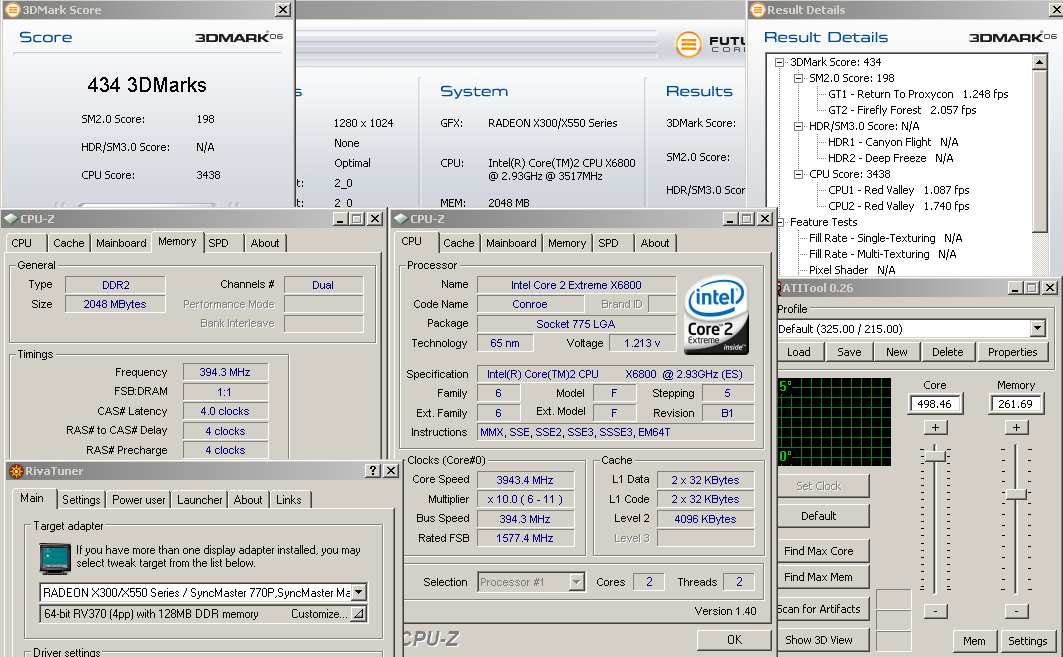Collapse the CPU Score: 3438 node
Image resolution: width=1063 pixels, height=657 pixels.
coord(799,174)
